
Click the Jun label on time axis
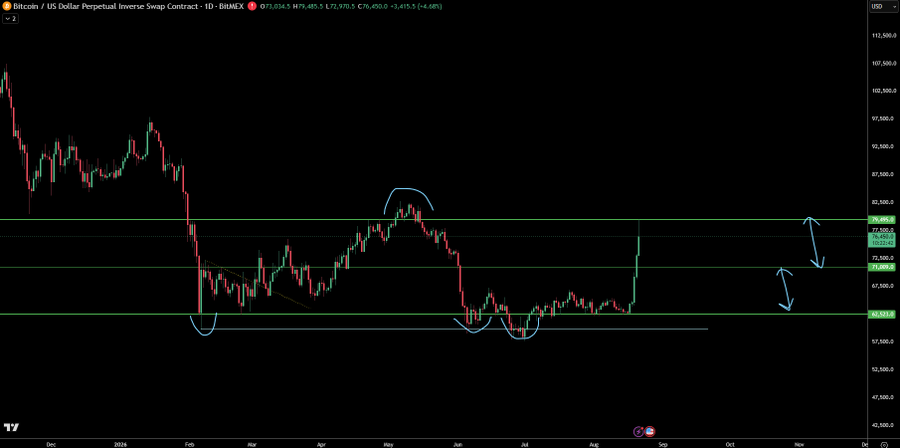pos(457,444)
